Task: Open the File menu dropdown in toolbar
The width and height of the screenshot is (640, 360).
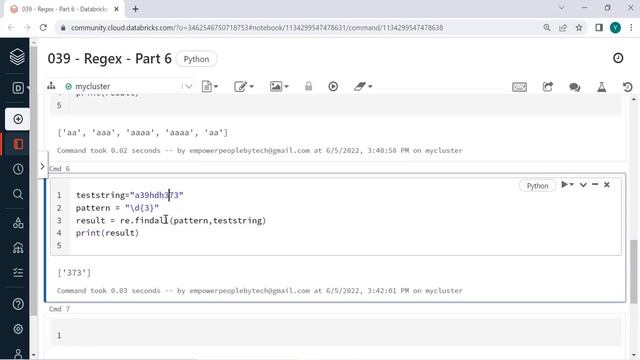Action: (x=210, y=87)
